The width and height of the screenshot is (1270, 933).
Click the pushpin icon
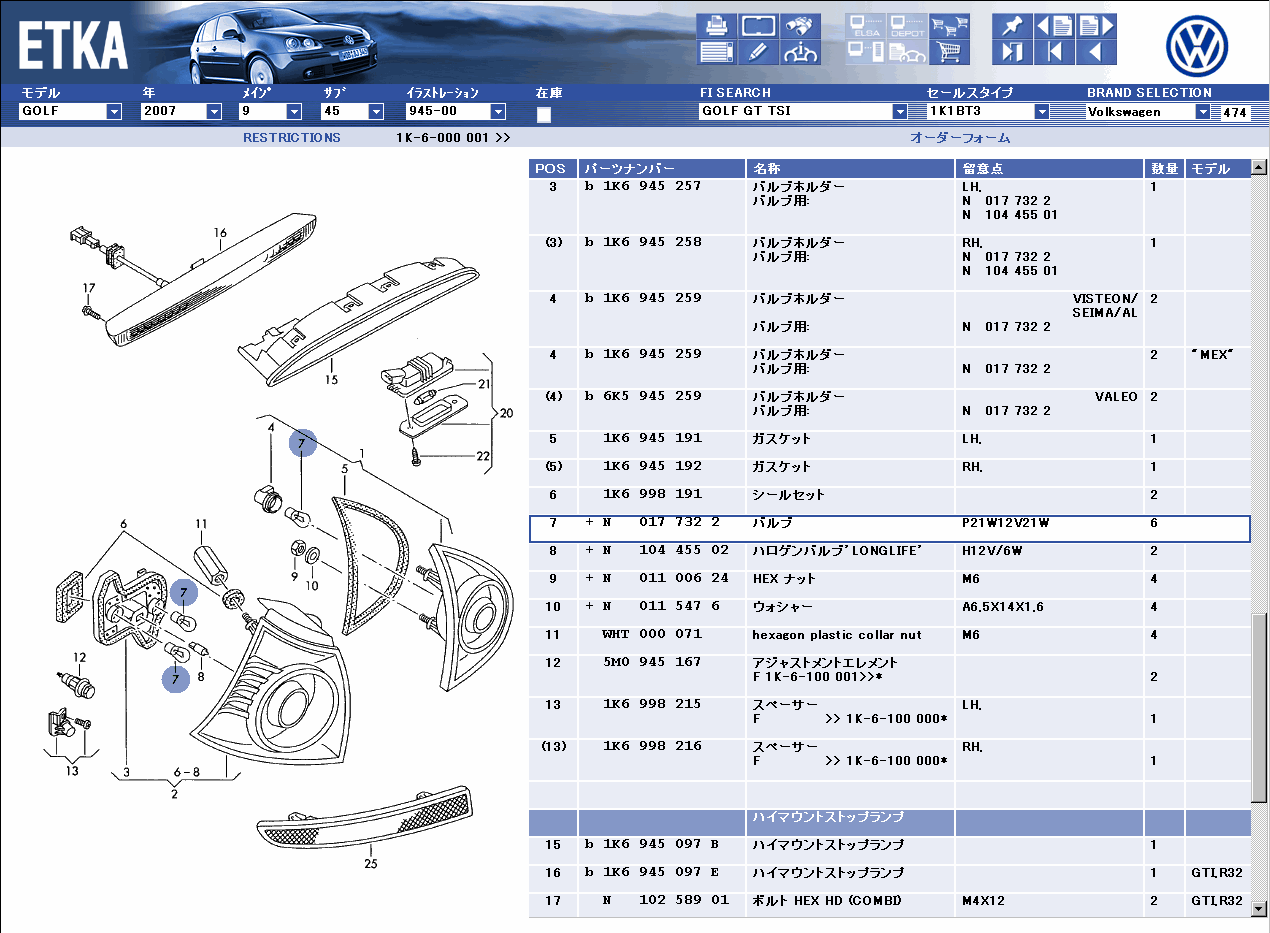[x=1012, y=26]
